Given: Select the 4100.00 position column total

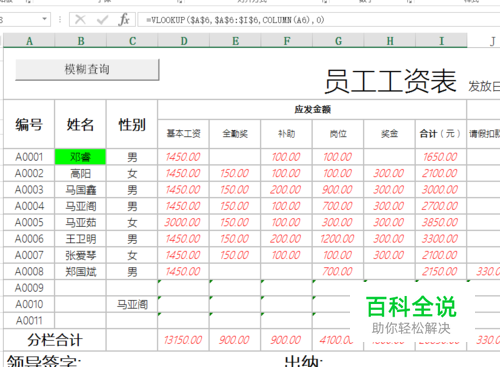Looking at the screenshot, I should point(336,340).
